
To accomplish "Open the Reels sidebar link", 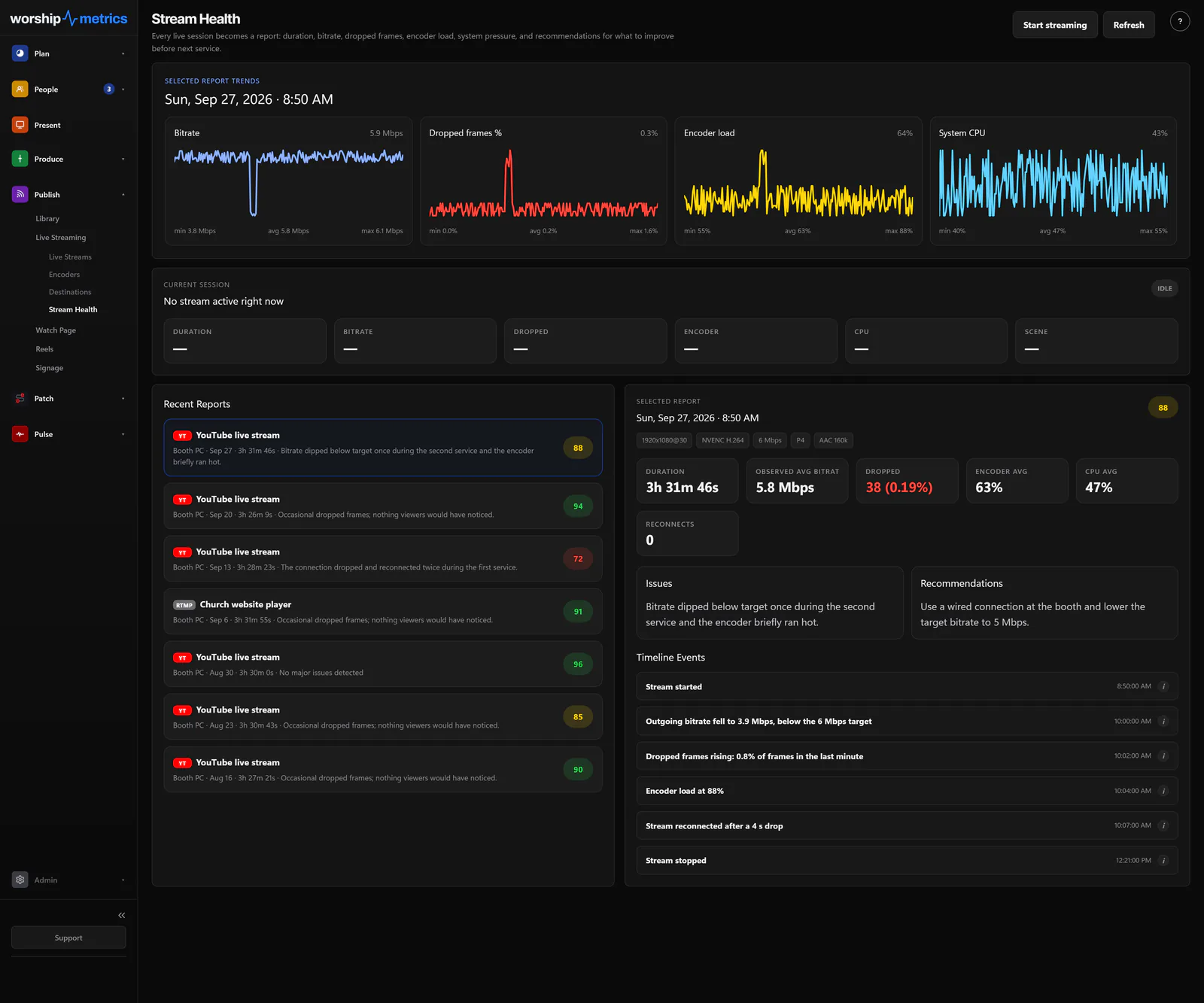I will coord(44,349).
